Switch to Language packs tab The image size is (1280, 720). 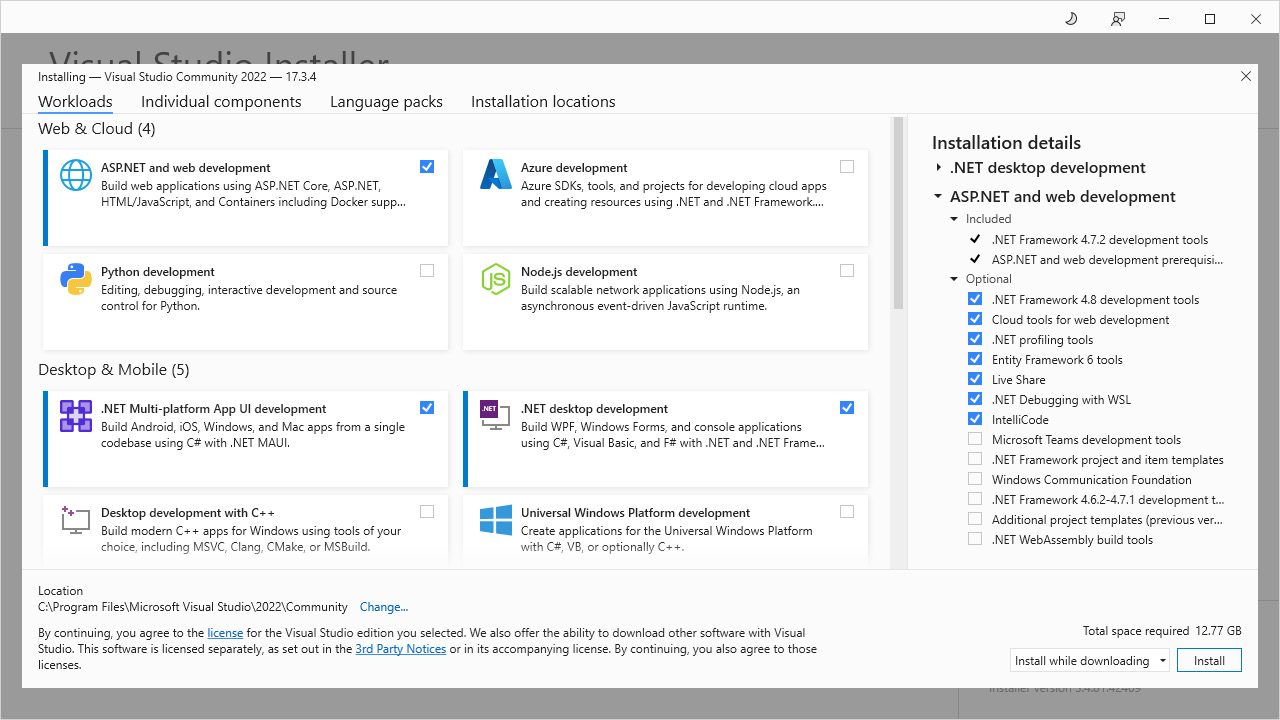tap(386, 102)
